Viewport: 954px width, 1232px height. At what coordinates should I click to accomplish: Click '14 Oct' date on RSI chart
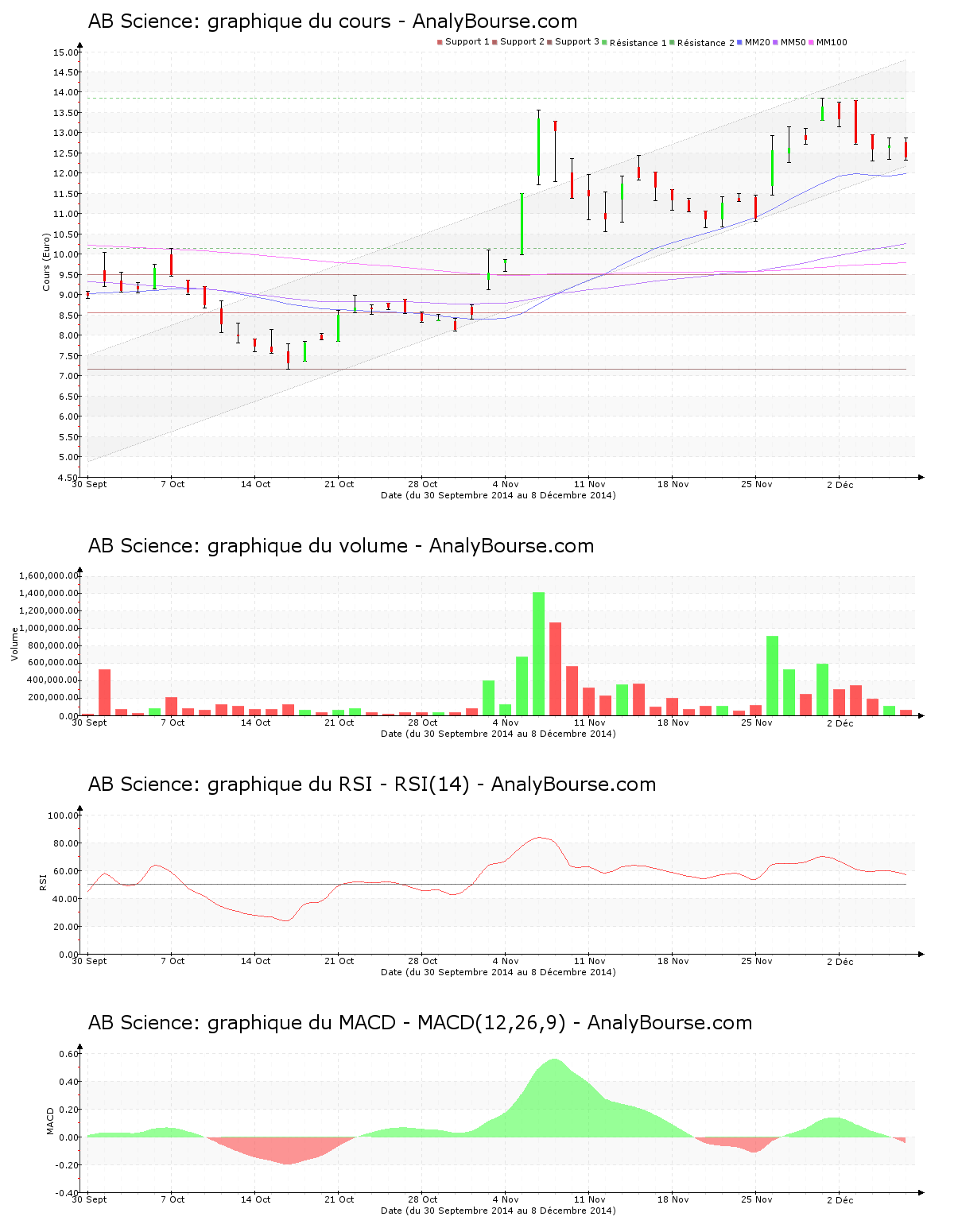tap(255, 961)
